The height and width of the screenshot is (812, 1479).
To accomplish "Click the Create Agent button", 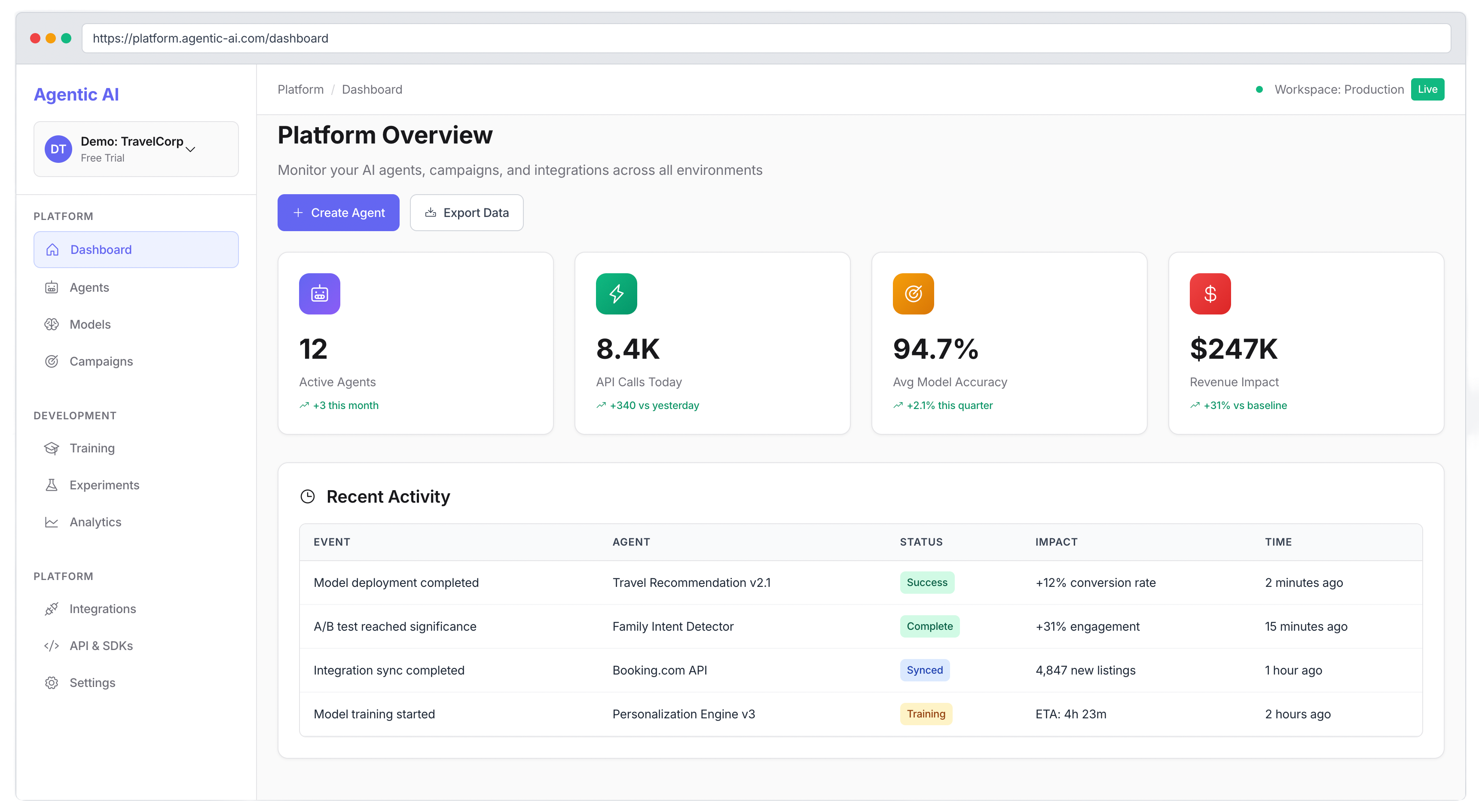I will 338,213.
